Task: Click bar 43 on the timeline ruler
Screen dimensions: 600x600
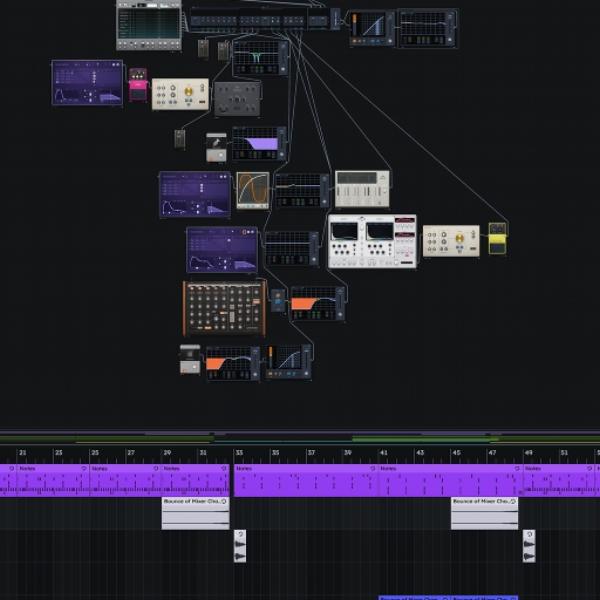Action: pyautogui.click(x=420, y=453)
